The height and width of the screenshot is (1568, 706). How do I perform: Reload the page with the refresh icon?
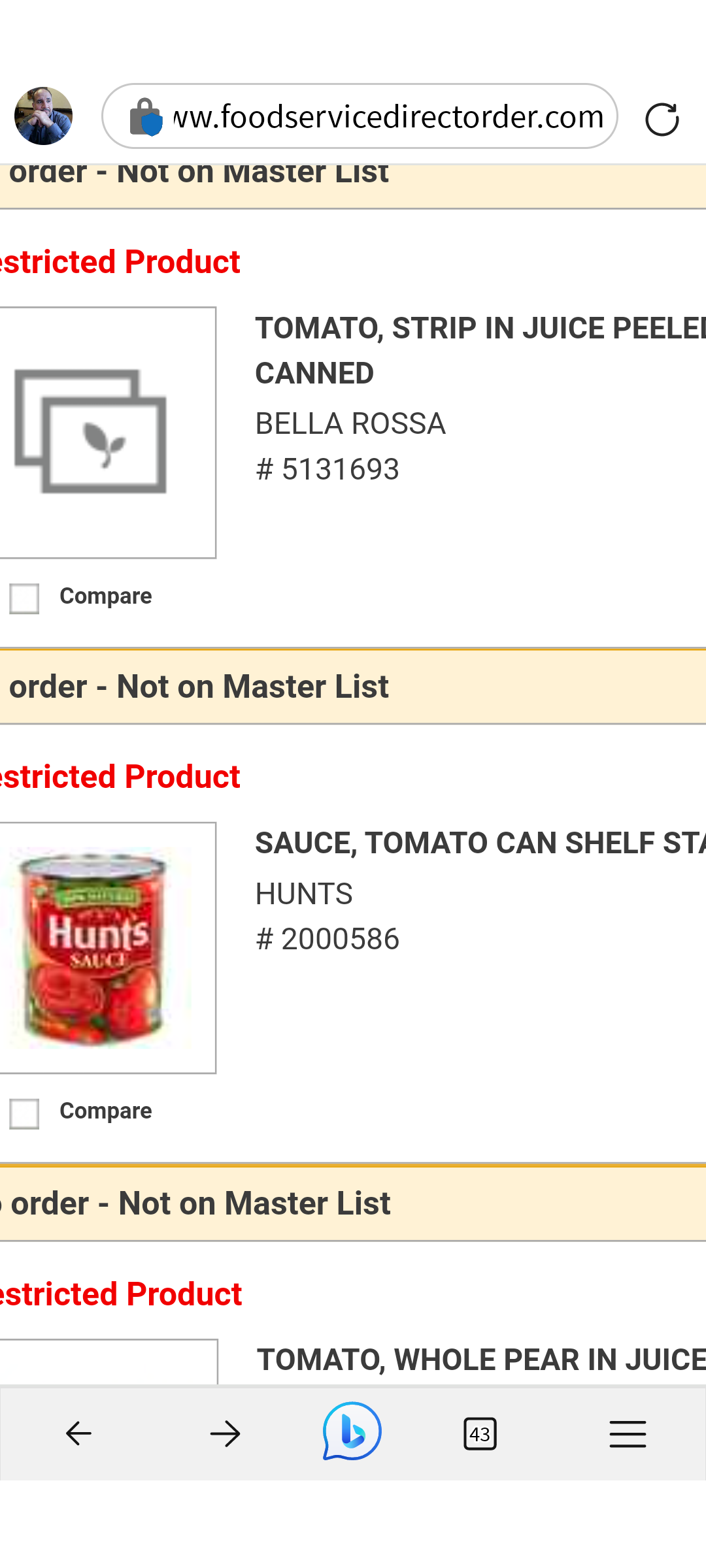(x=662, y=120)
